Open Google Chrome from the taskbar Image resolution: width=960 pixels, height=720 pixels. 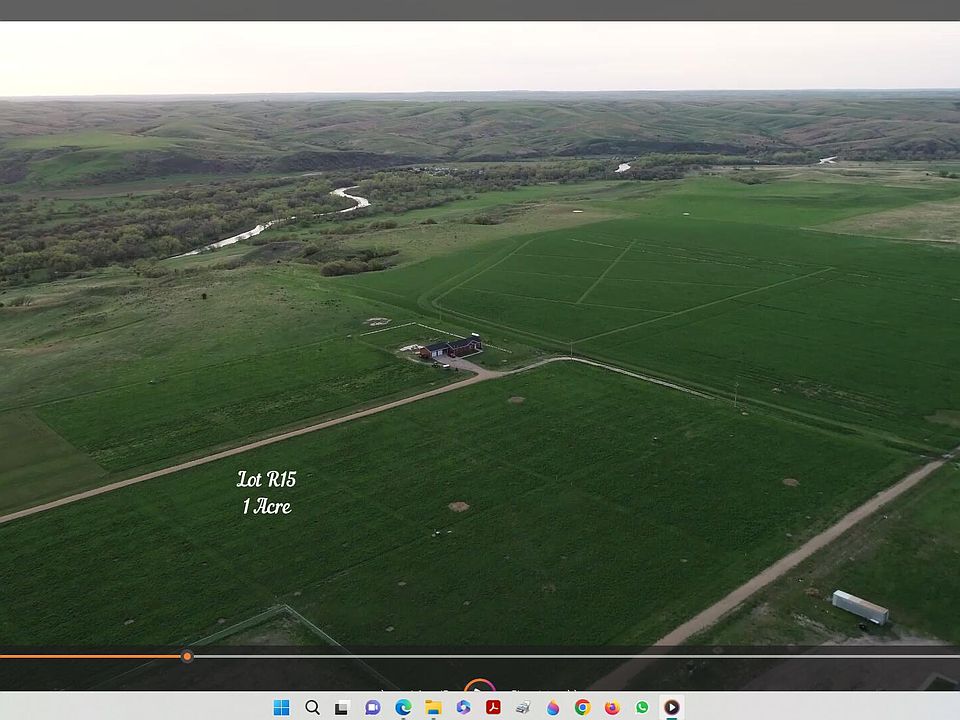(x=582, y=707)
